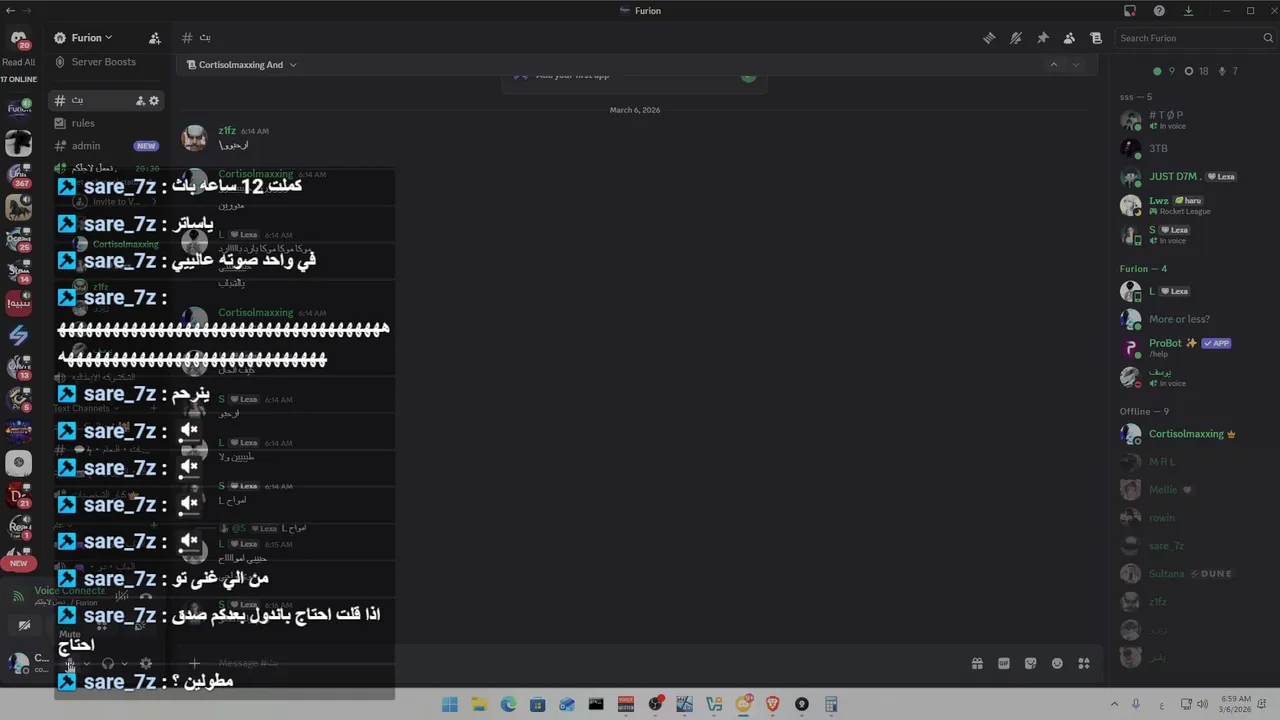
Task: Open settings gear for the بث channel
Action: point(154,101)
